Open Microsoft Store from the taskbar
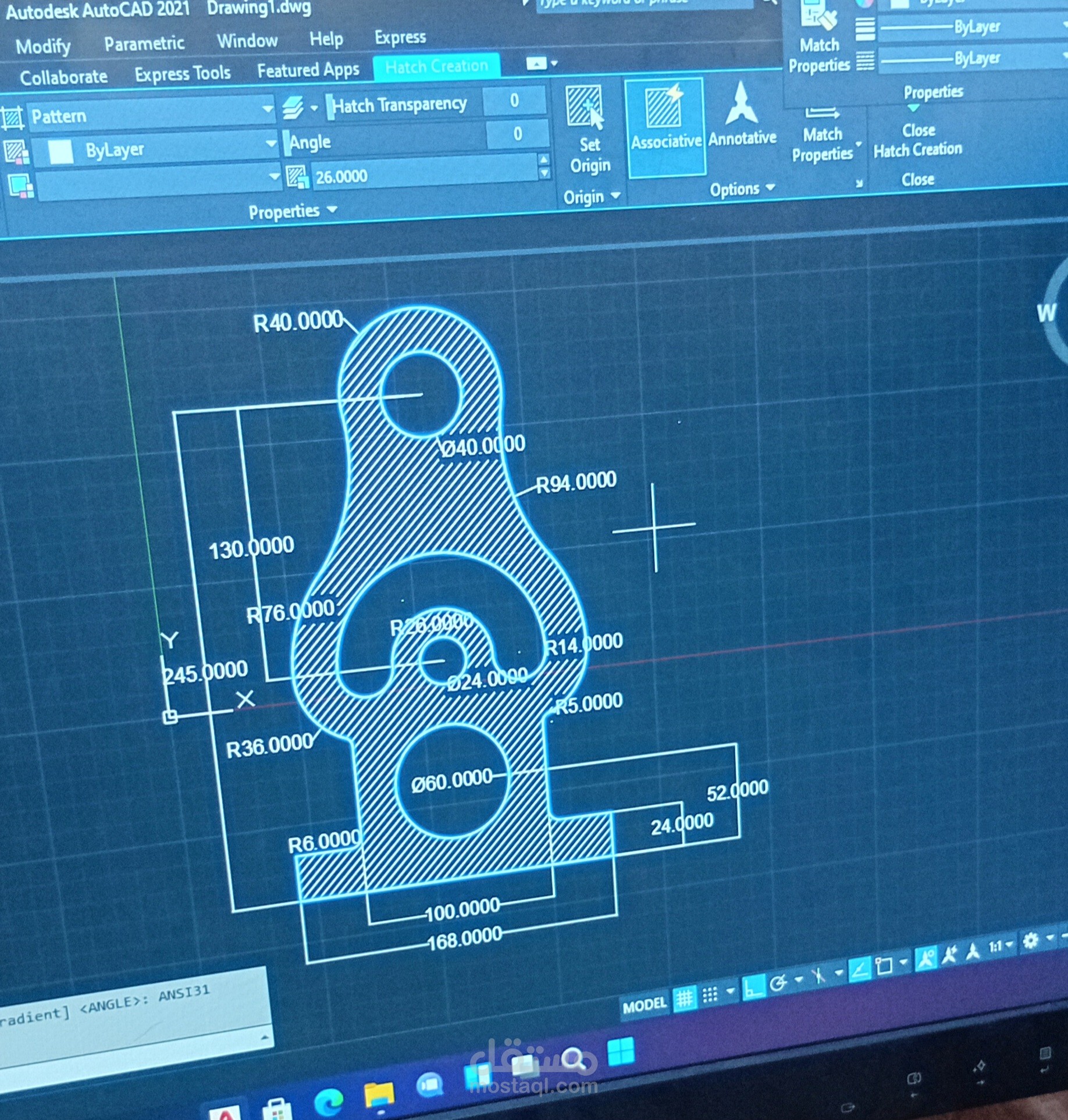Screen dimensions: 1068x1120 pos(276,1108)
